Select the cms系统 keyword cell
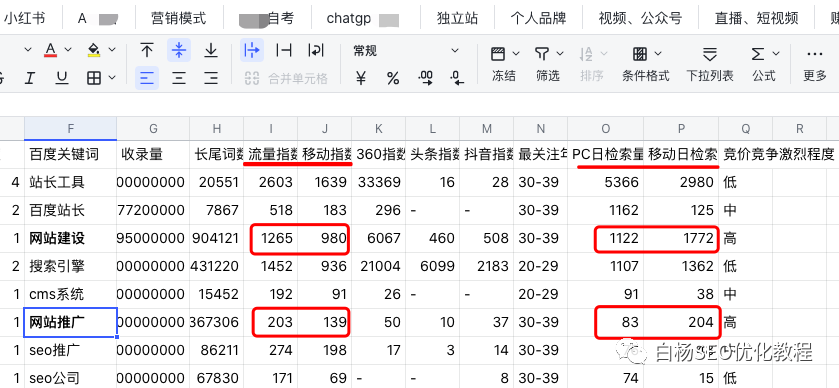The image size is (839, 388). click(71, 294)
